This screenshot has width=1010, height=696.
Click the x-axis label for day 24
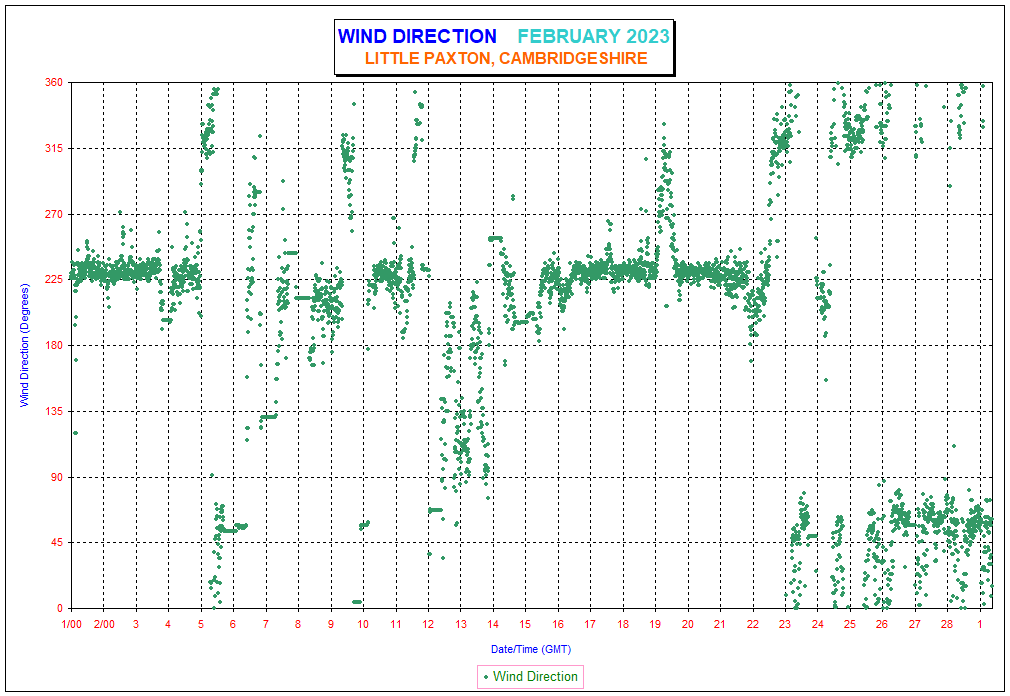[817, 624]
